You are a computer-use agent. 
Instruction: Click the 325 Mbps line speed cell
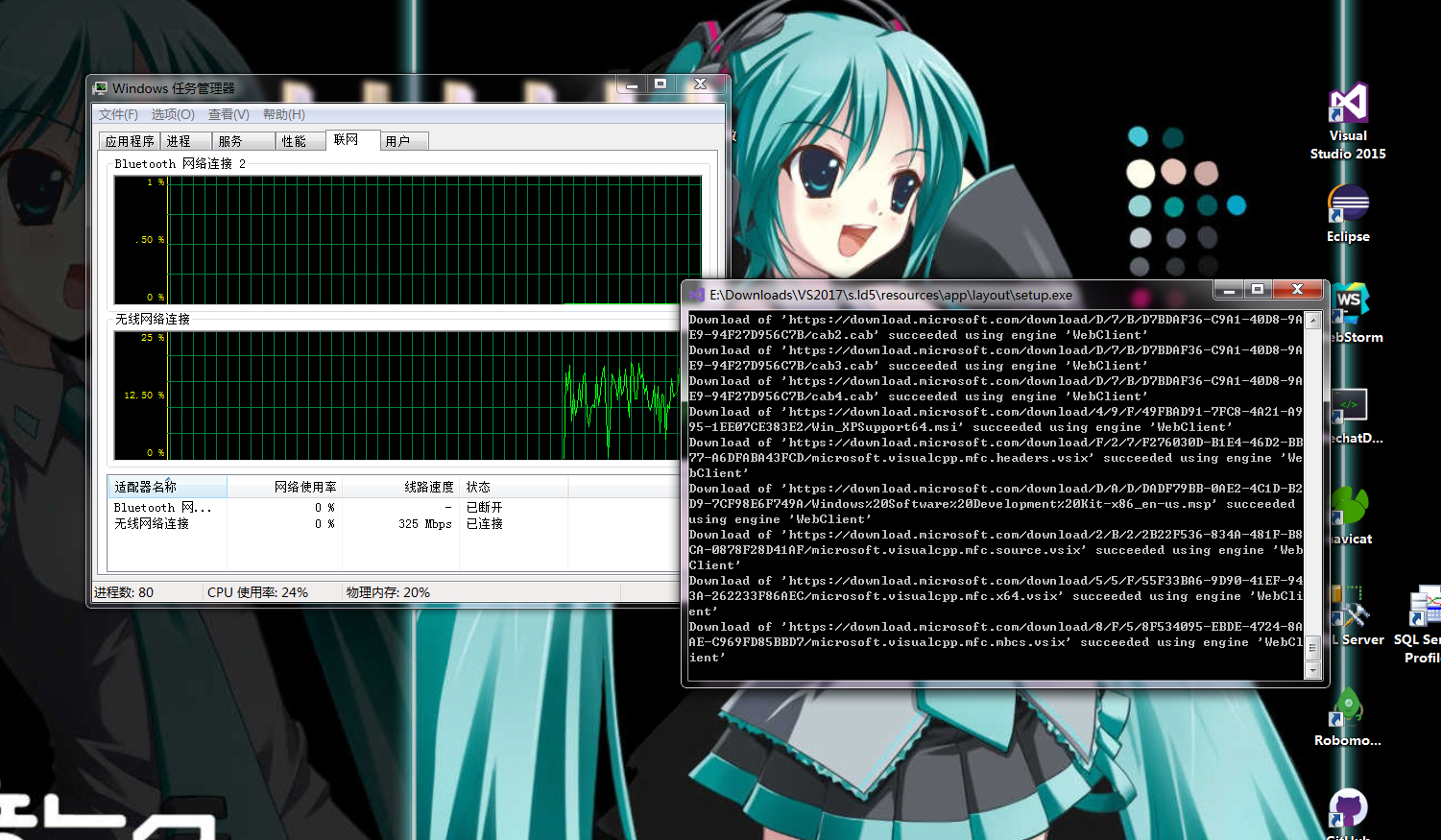click(424, 524)
